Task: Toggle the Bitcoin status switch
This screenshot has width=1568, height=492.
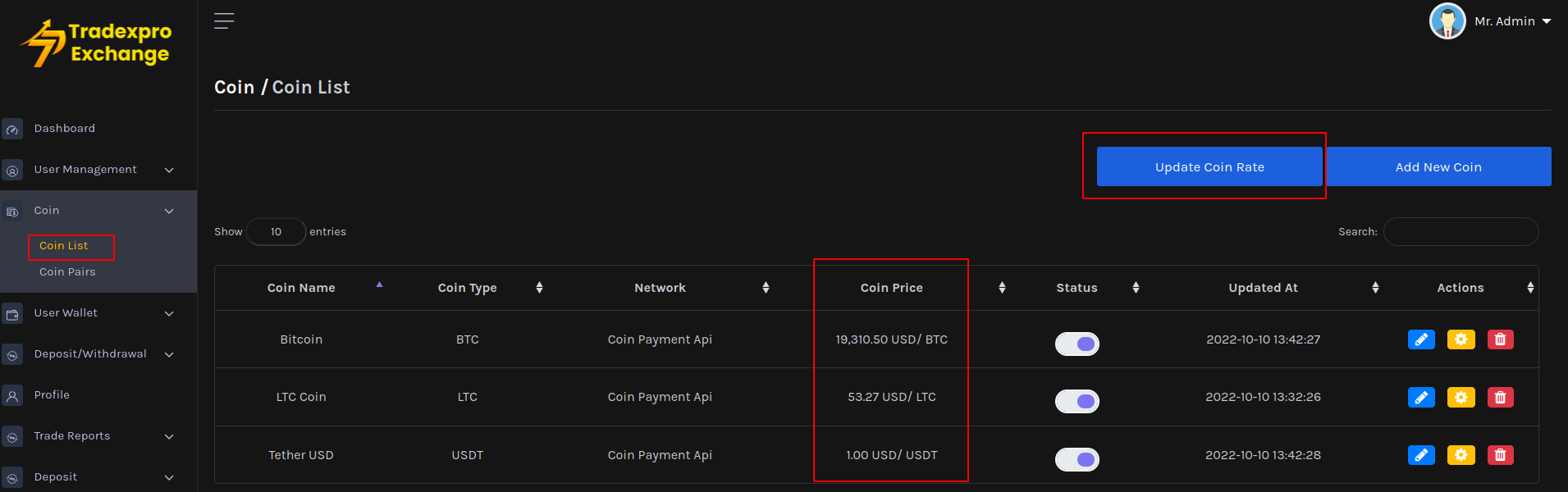Action: tap(1077, 344)
